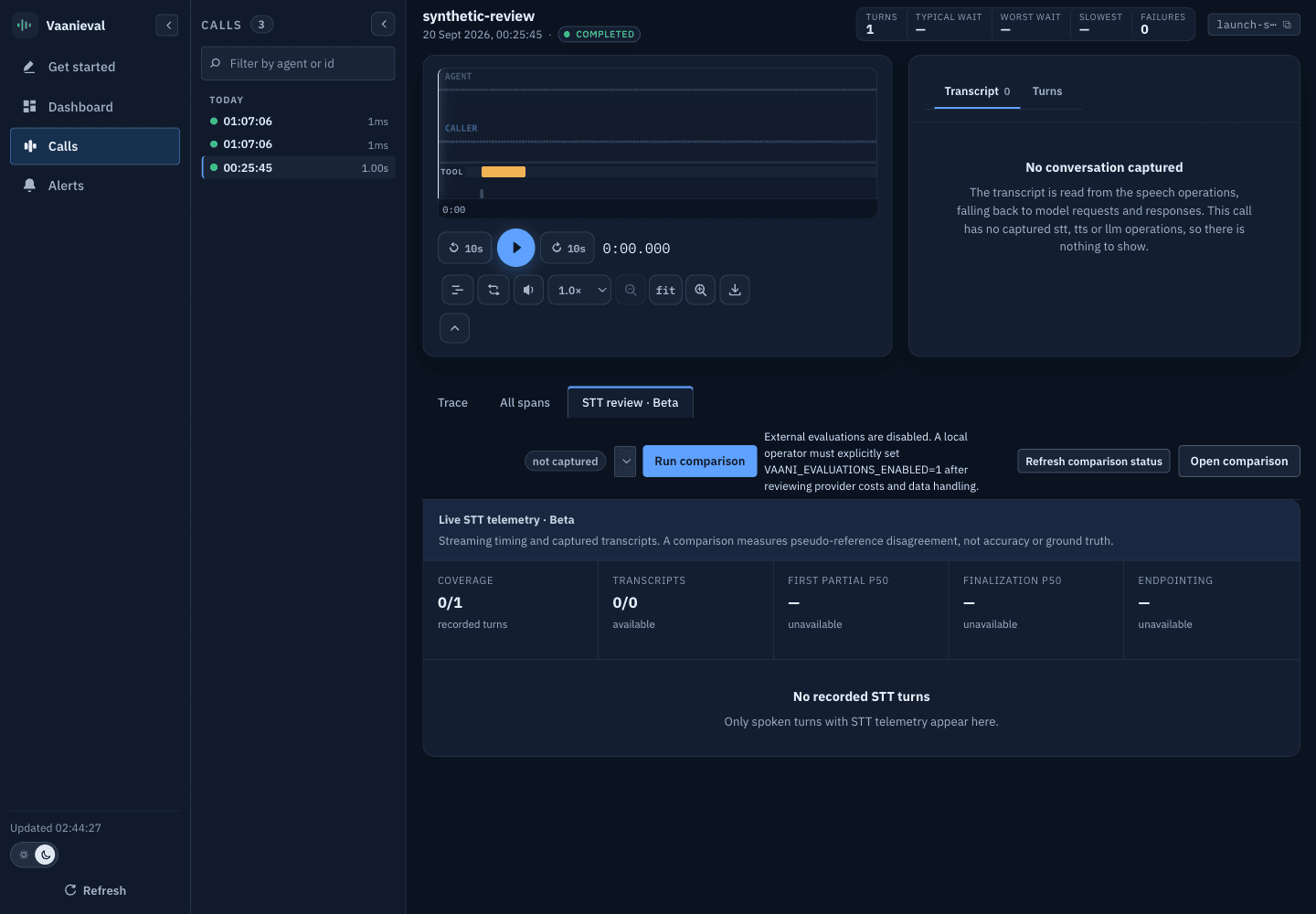Click the Open comparison button
The height and width of the screenshot is (914, 1316).
click(x=1239, y=462)
